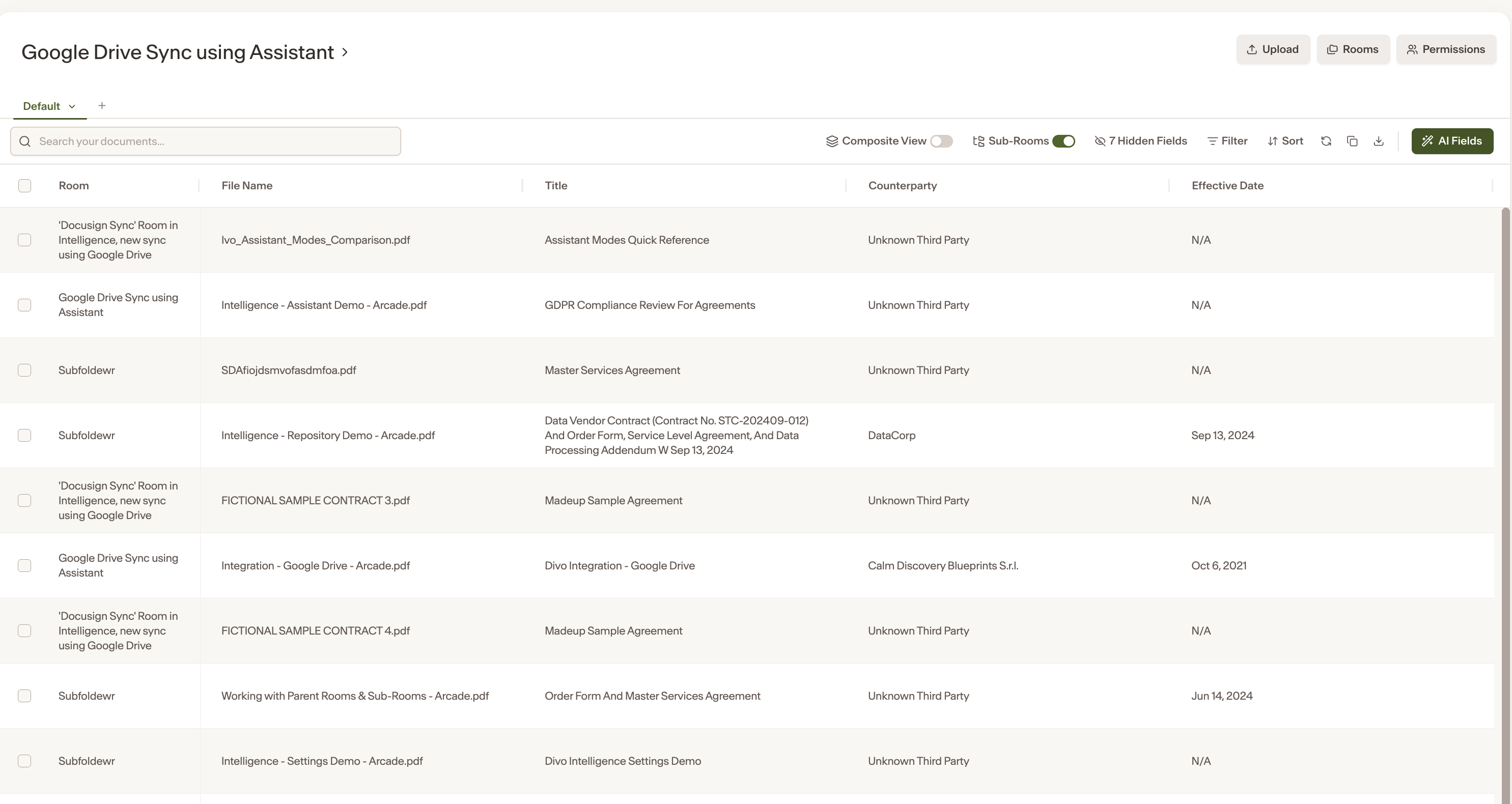Click the Oct 6, 2021 date cell
The height and width of the screenshot is (804, 1512).
[1219, 566]
